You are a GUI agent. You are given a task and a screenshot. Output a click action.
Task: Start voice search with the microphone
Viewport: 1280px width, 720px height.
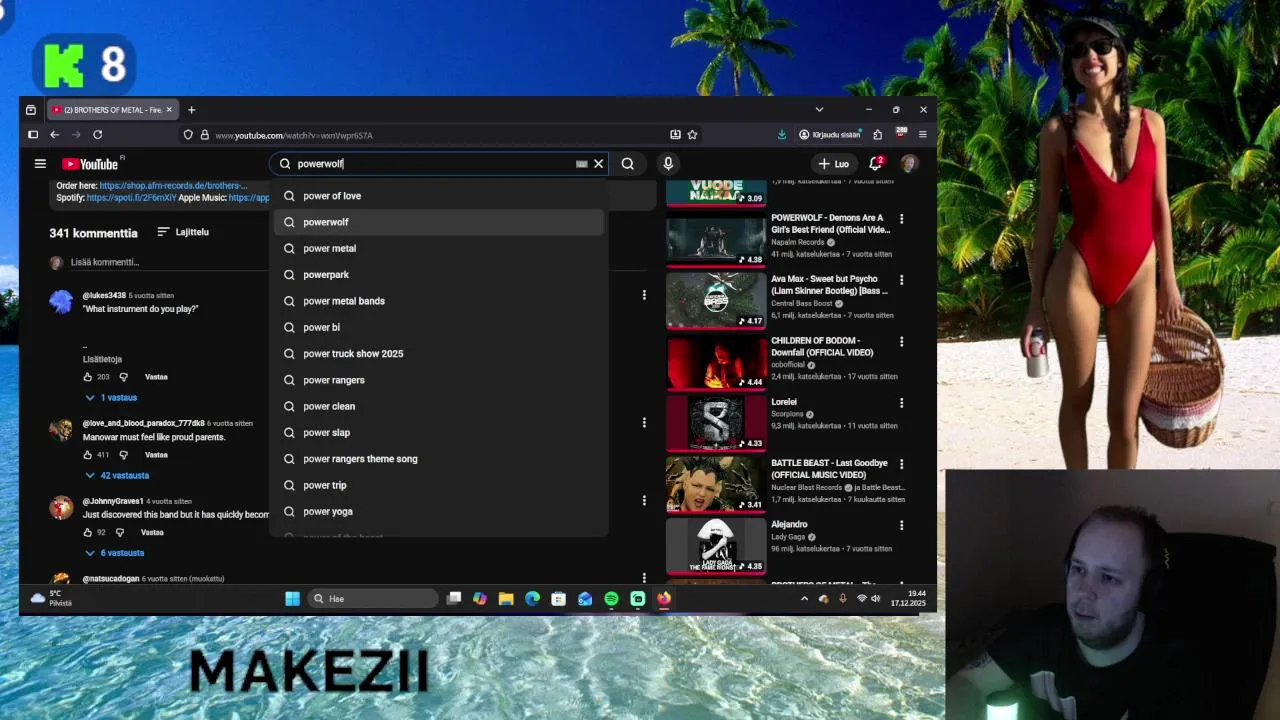(668, 164)
